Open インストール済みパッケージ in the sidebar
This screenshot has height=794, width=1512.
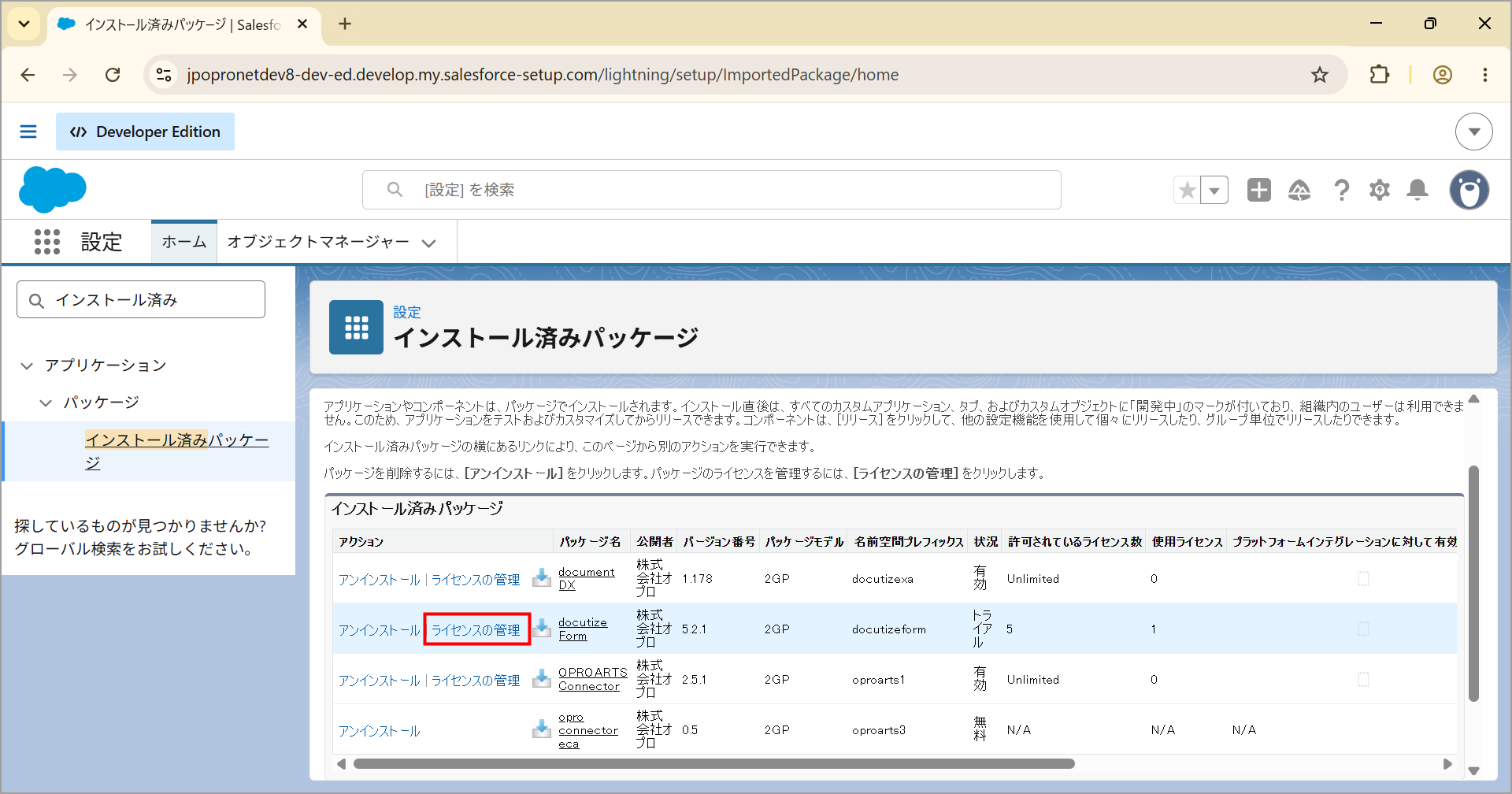(x=176, y=451)
